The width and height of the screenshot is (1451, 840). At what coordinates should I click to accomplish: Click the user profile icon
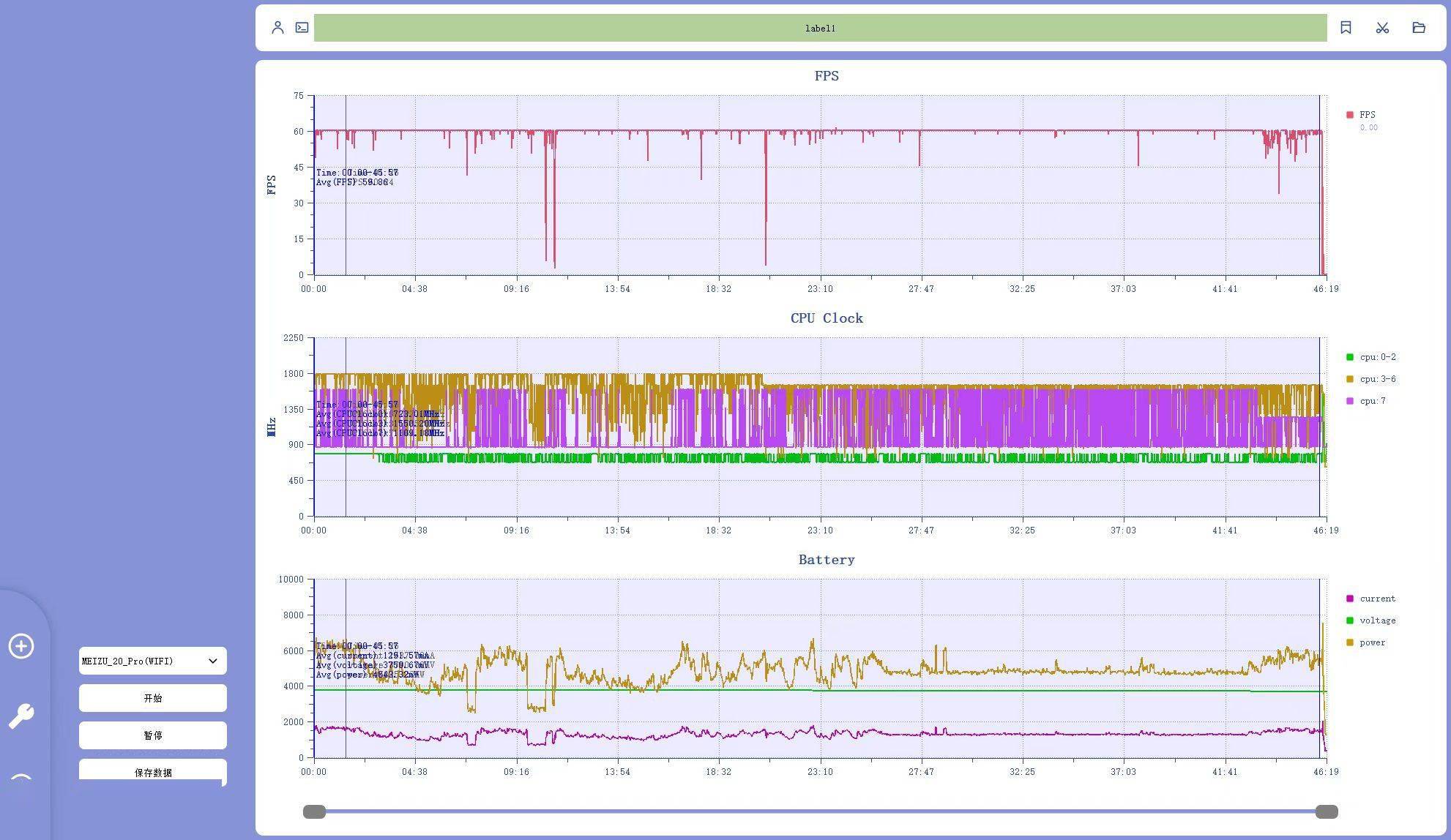click(277, 28)
